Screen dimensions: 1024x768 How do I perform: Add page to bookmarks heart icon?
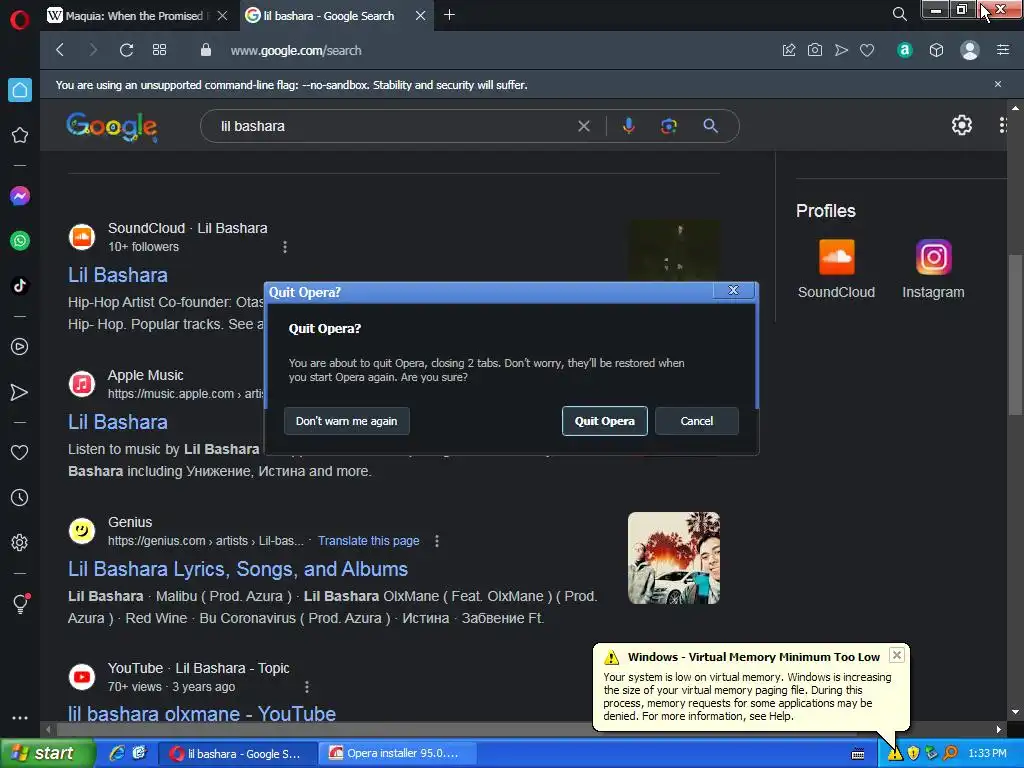click(x=867, y=50)
